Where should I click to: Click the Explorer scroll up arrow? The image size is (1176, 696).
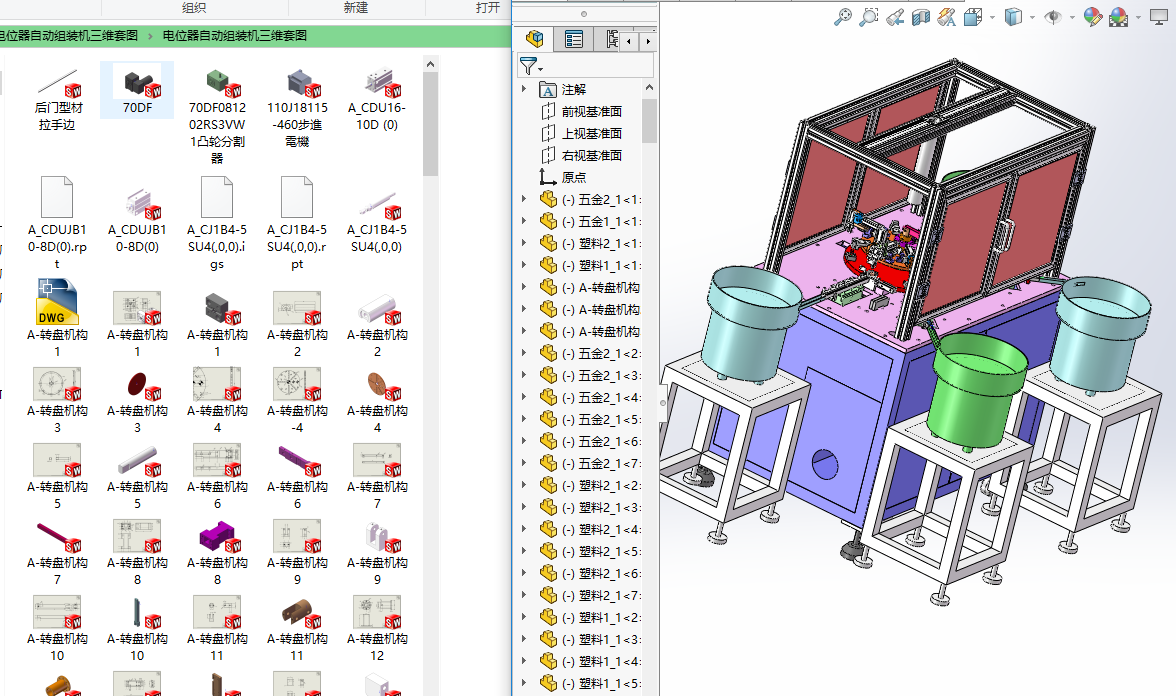(430, 64)
